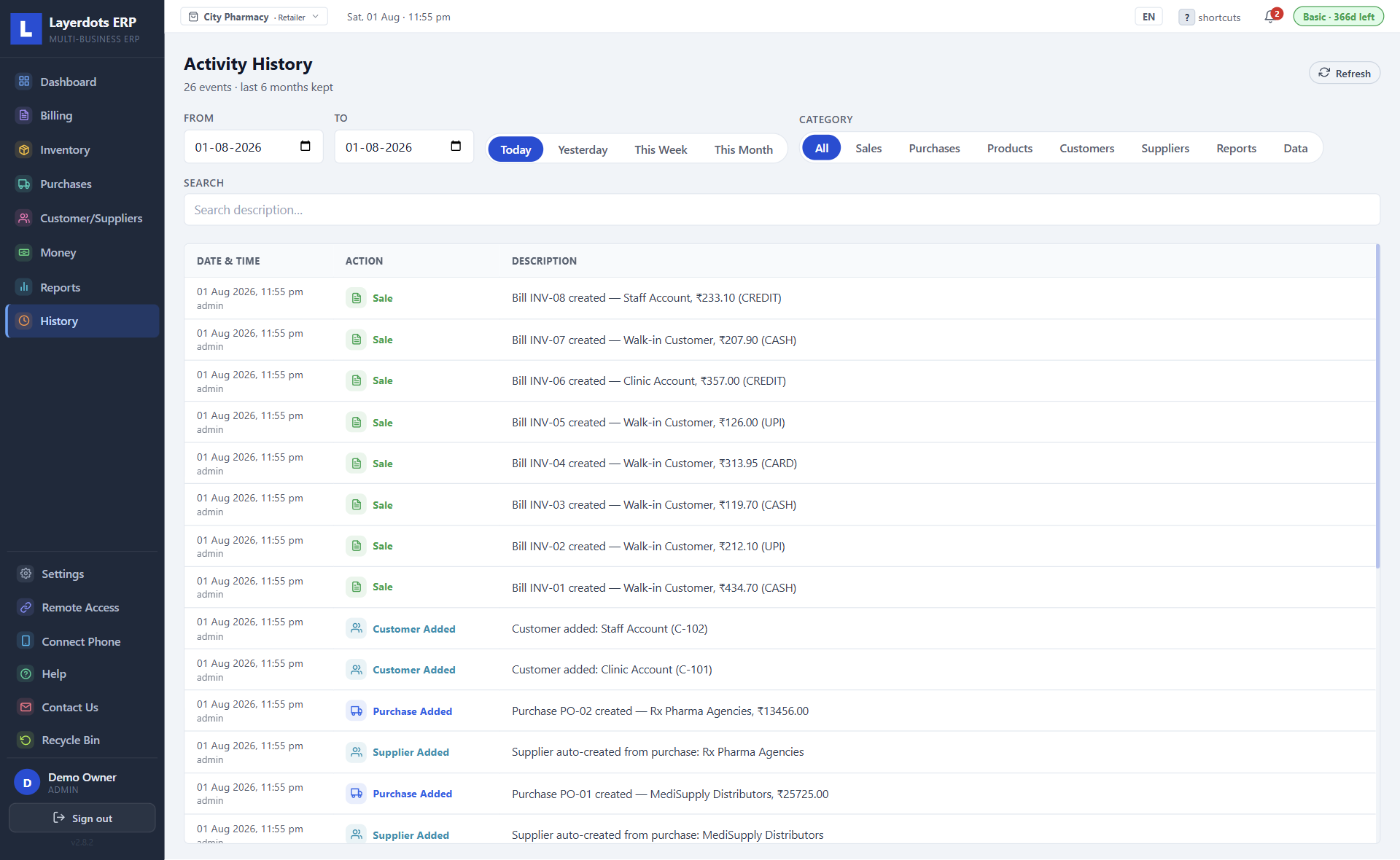Image resolution: width=1400 pixels, height=860 pixels.
Task: Filter category to All
Action: (x=822, y=148)
